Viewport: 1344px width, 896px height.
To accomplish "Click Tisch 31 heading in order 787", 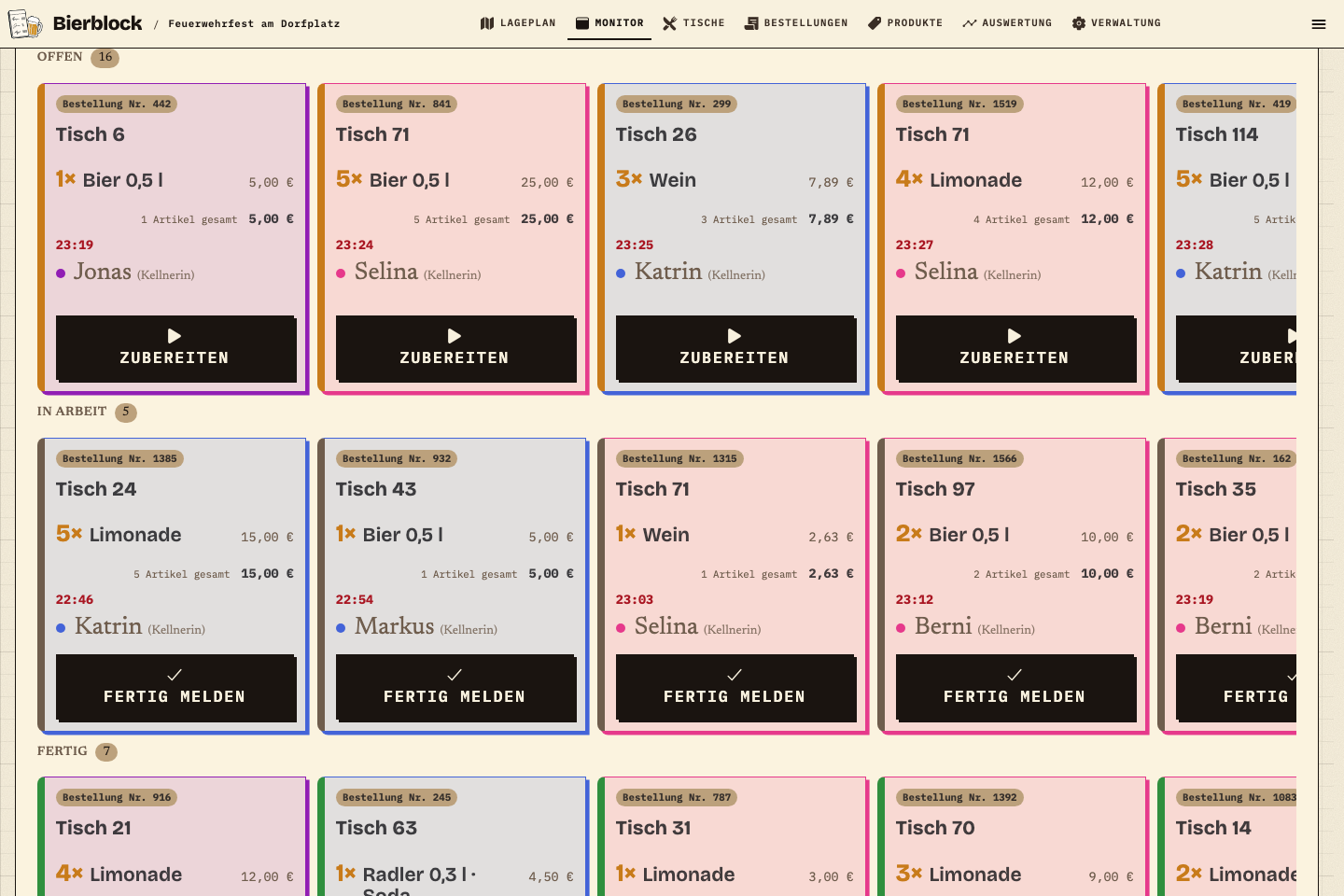I will [653, 828].
